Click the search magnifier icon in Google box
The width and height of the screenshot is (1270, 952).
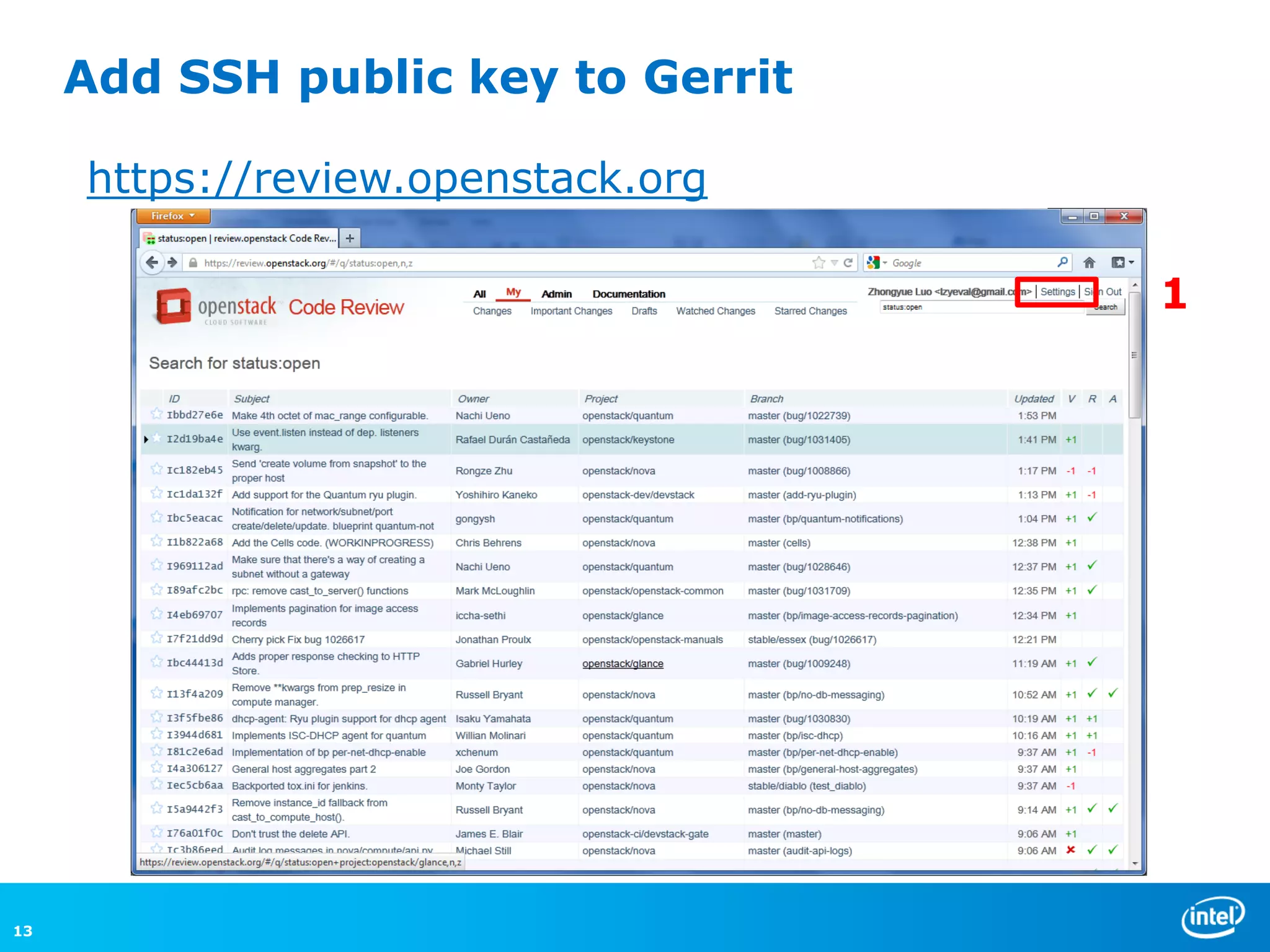pos(1062,262)
